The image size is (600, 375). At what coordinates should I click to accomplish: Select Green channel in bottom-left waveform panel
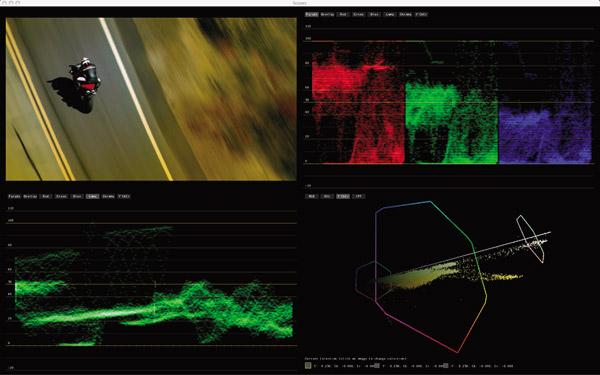(x=61, y=196)
